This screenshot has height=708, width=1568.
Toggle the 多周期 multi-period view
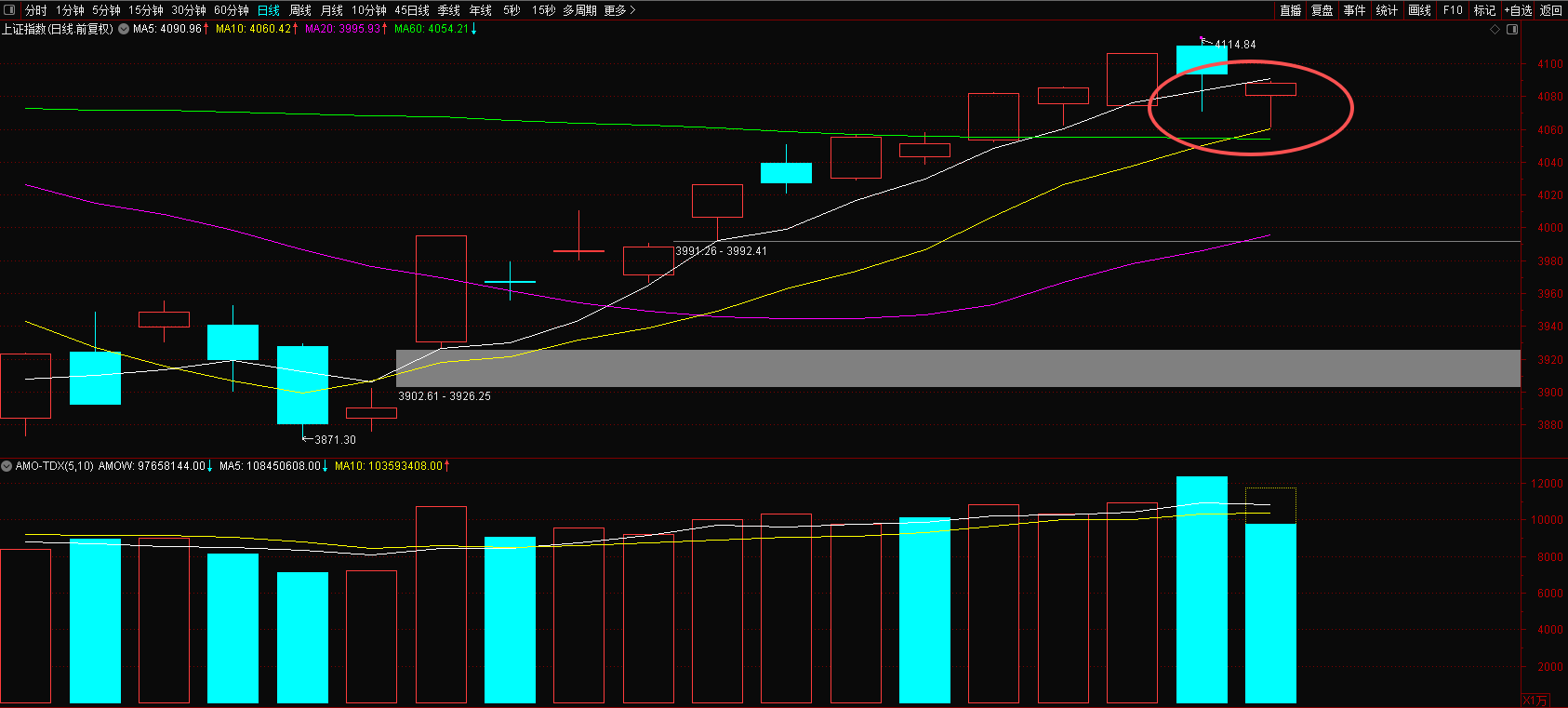(579, 10)
